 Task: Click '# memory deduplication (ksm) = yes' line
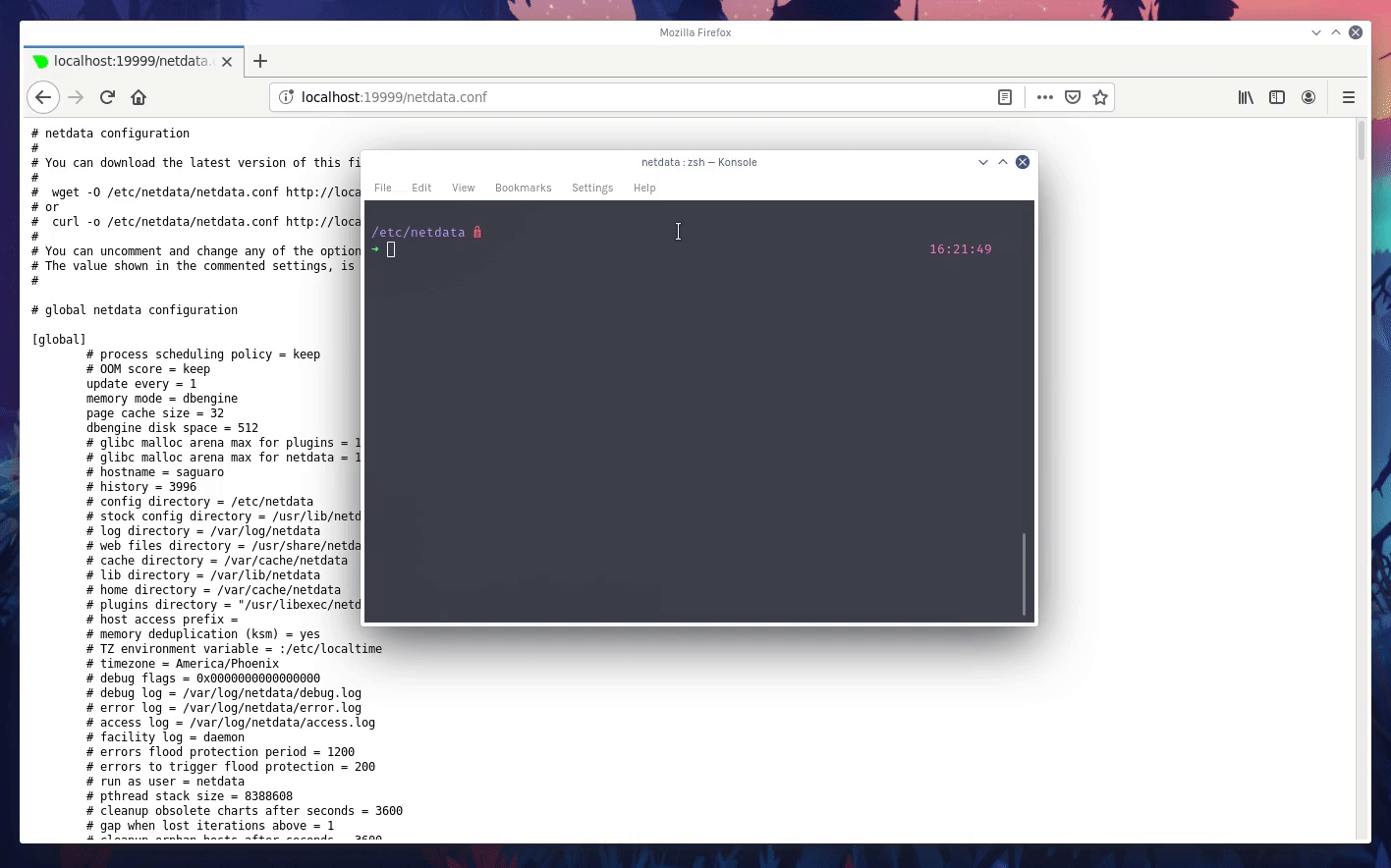pos(203,634)
